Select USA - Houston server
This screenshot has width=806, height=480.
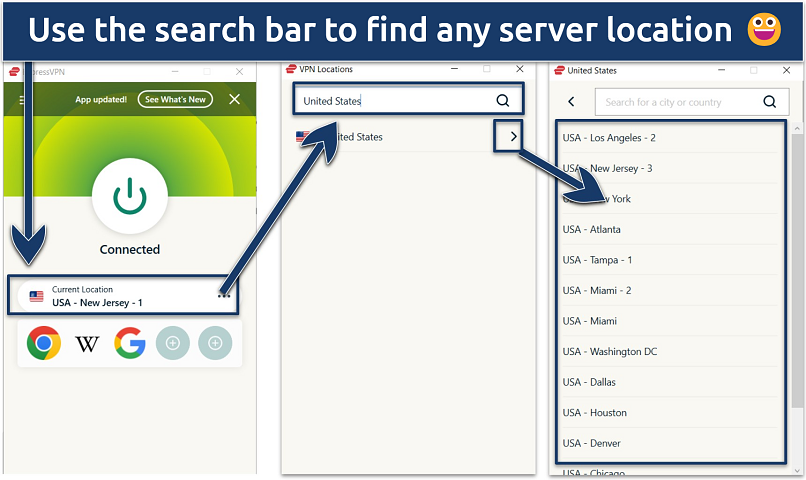(x=670, y=413)
